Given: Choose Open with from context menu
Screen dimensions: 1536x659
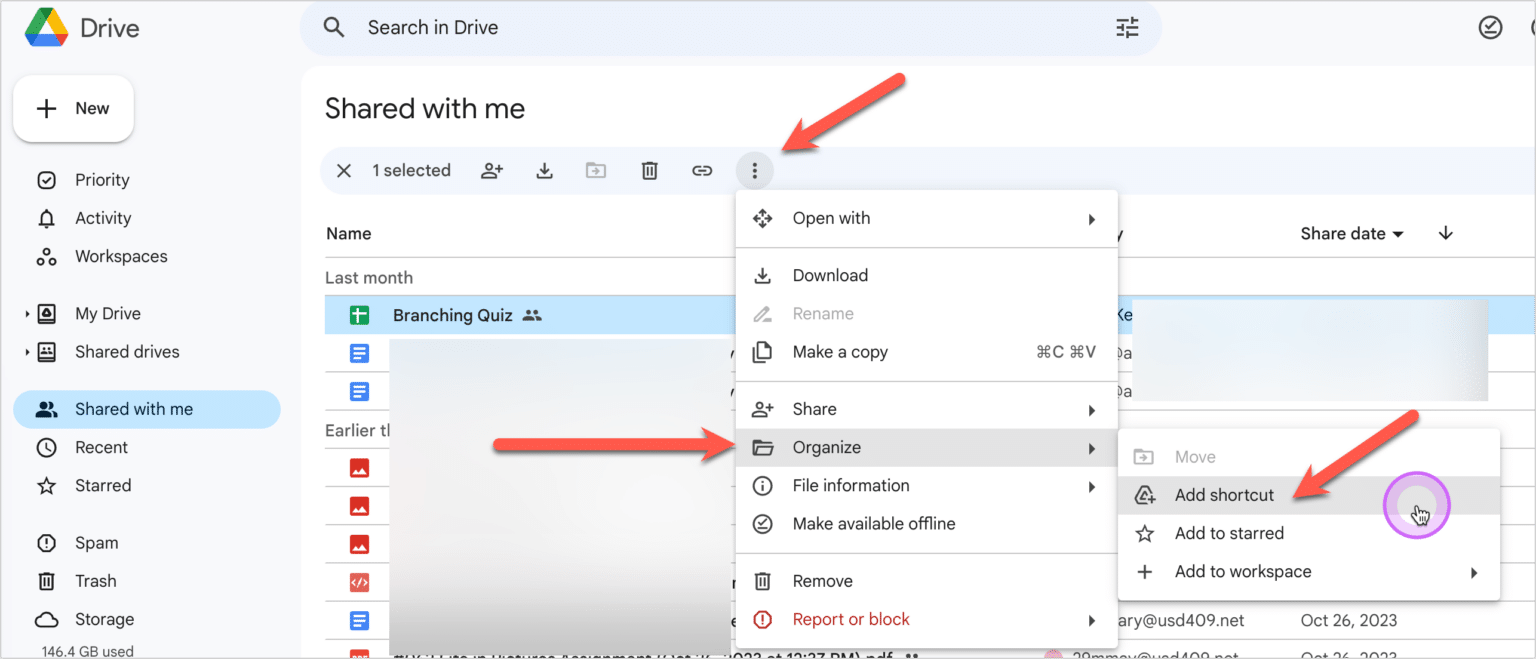Looking at the screenshot, I should coord(926,218).
